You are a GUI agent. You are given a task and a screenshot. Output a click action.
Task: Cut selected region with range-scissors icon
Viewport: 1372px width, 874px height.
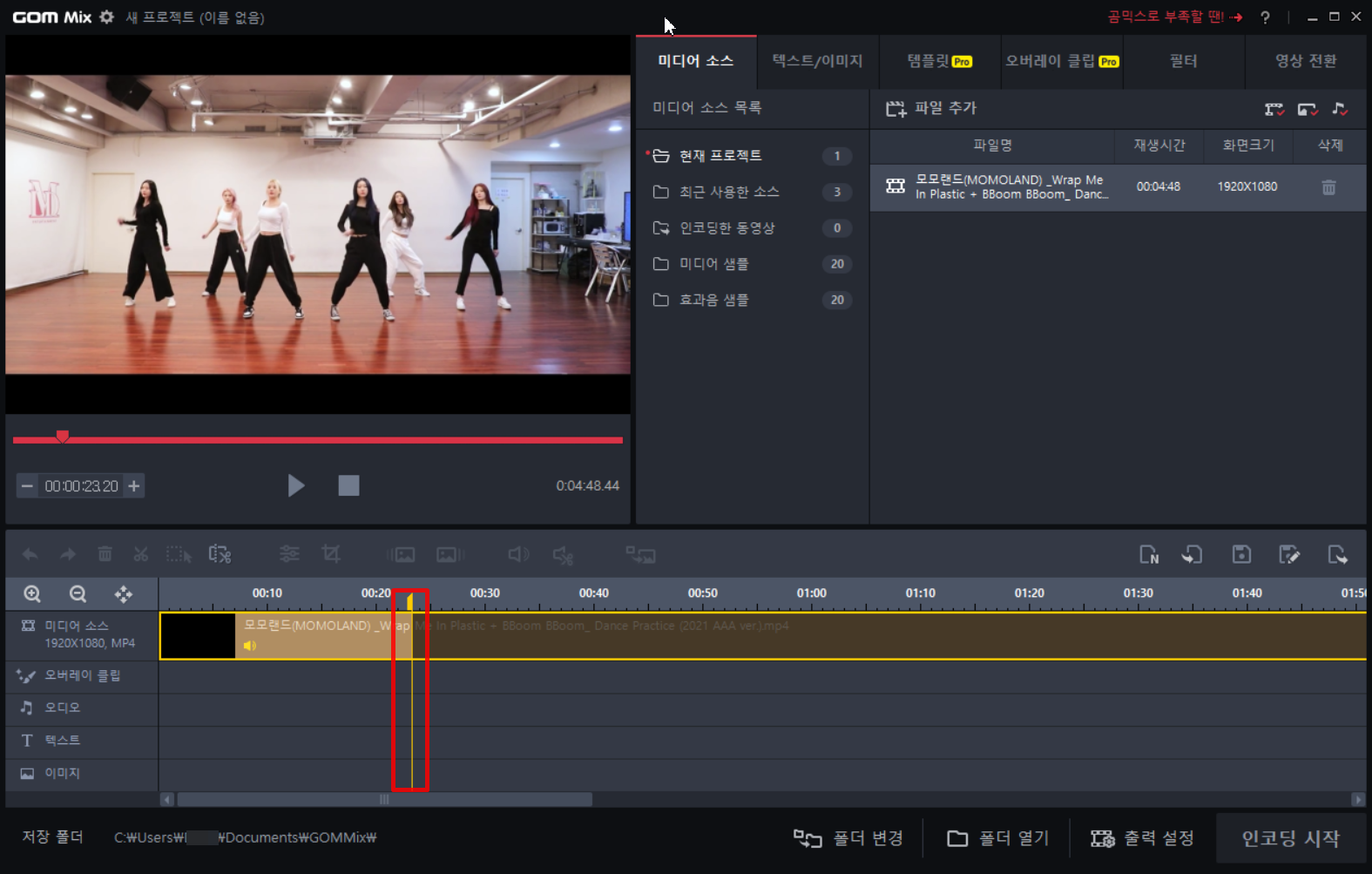tap(220, 554)
